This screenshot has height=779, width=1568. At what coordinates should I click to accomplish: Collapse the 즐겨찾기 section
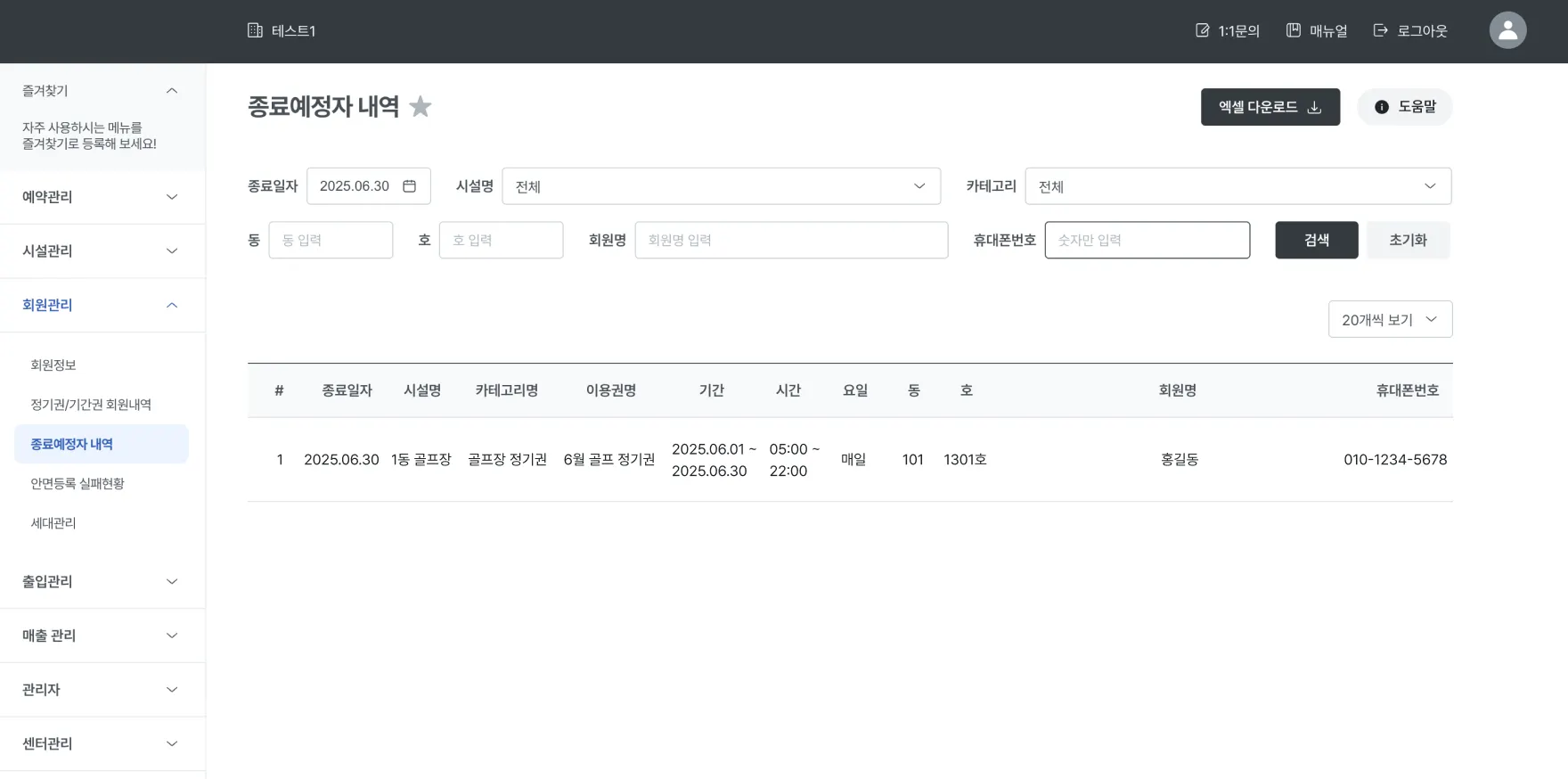[x=172, y=91]
